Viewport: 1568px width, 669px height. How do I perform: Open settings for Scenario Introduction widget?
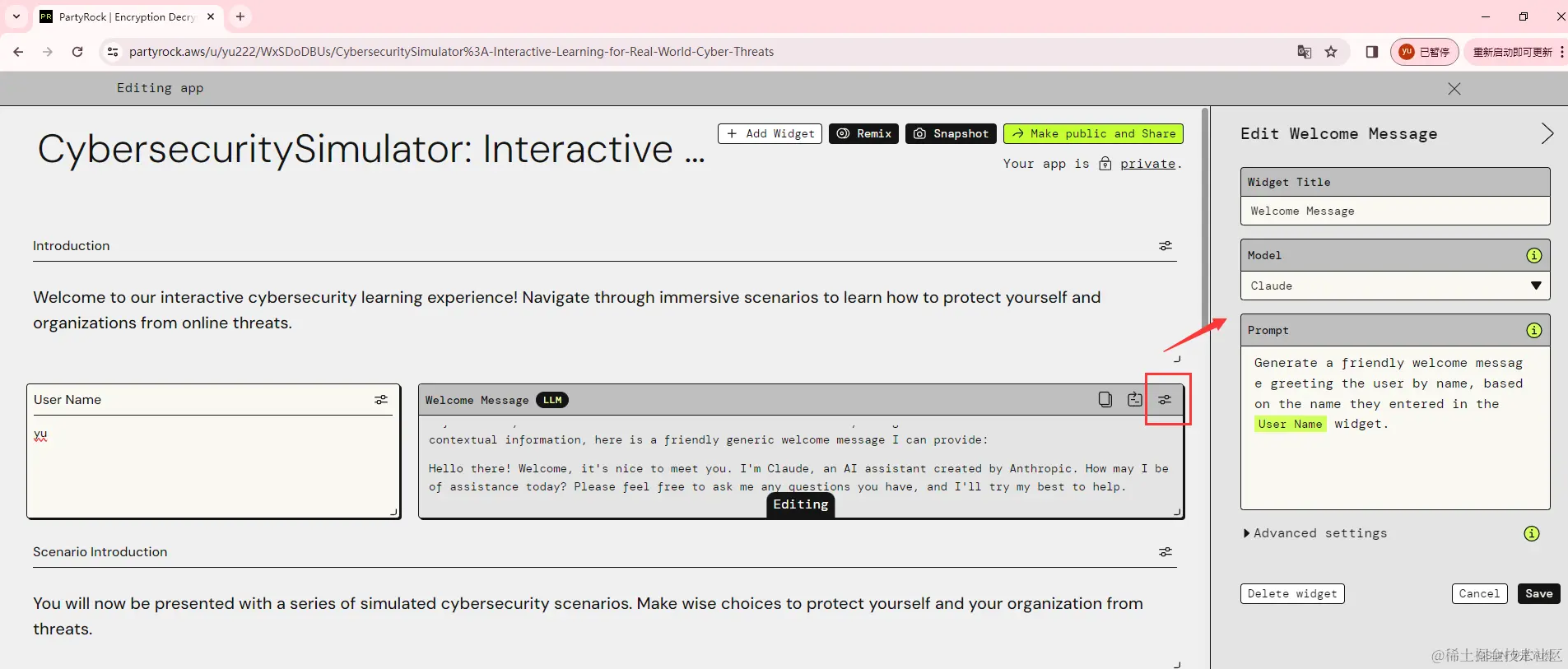(x=1165, y=552)
